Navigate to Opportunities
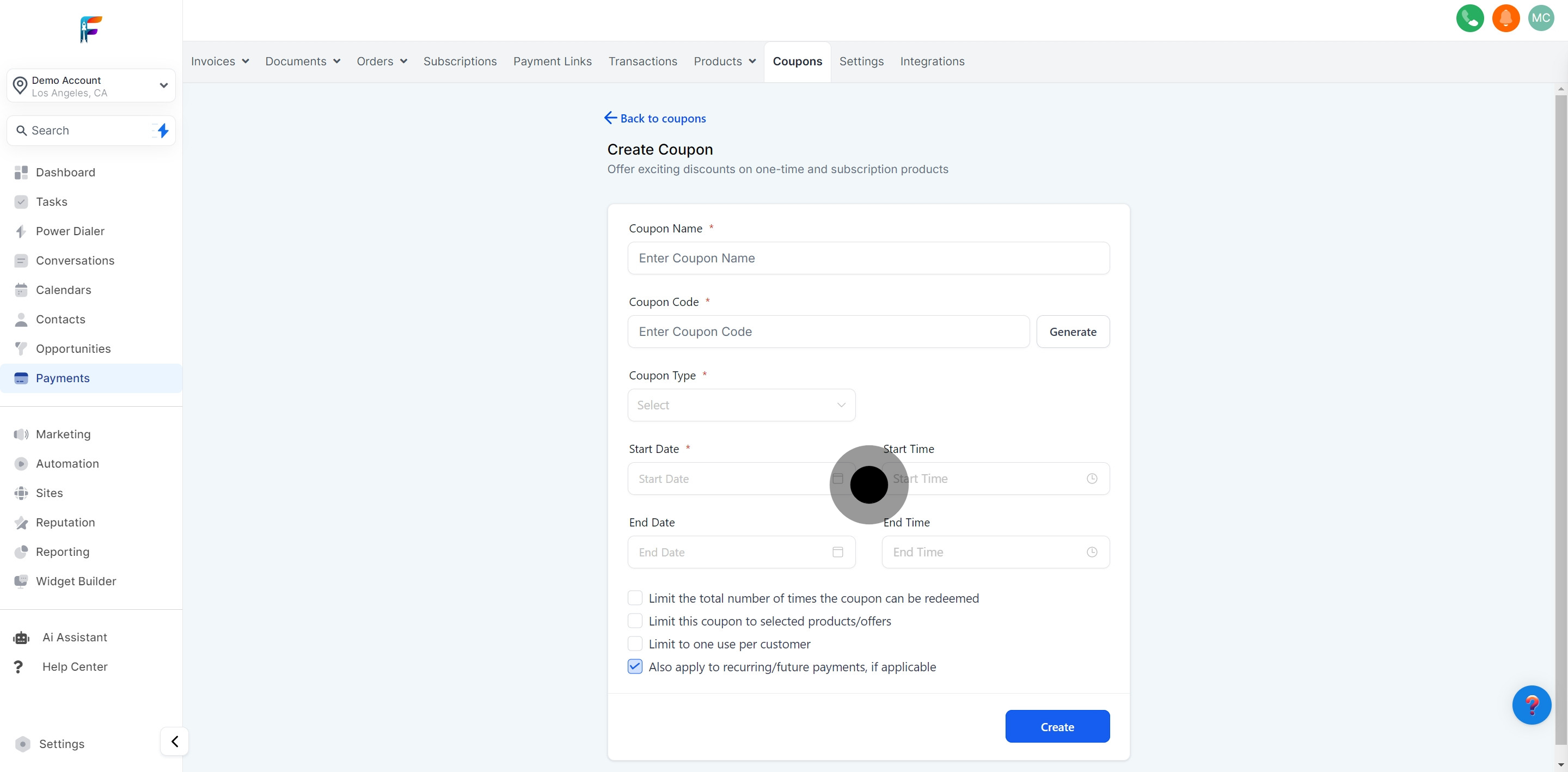Viewport: 1568px width, 772px height. 73,348
